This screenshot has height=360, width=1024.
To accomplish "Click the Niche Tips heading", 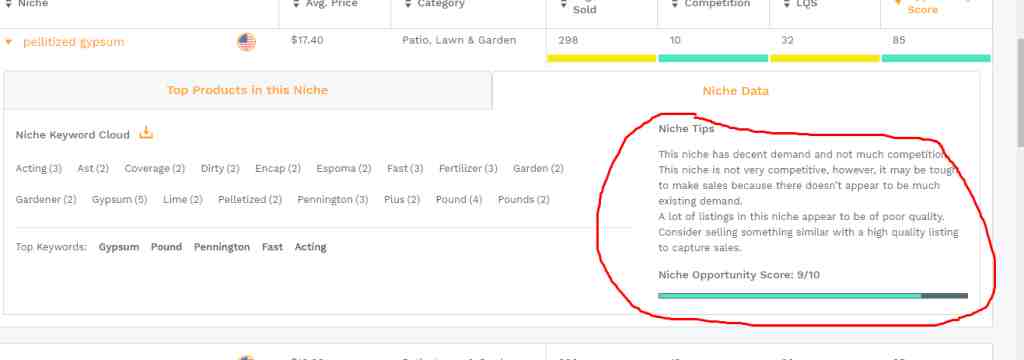I will coord(686,129).
